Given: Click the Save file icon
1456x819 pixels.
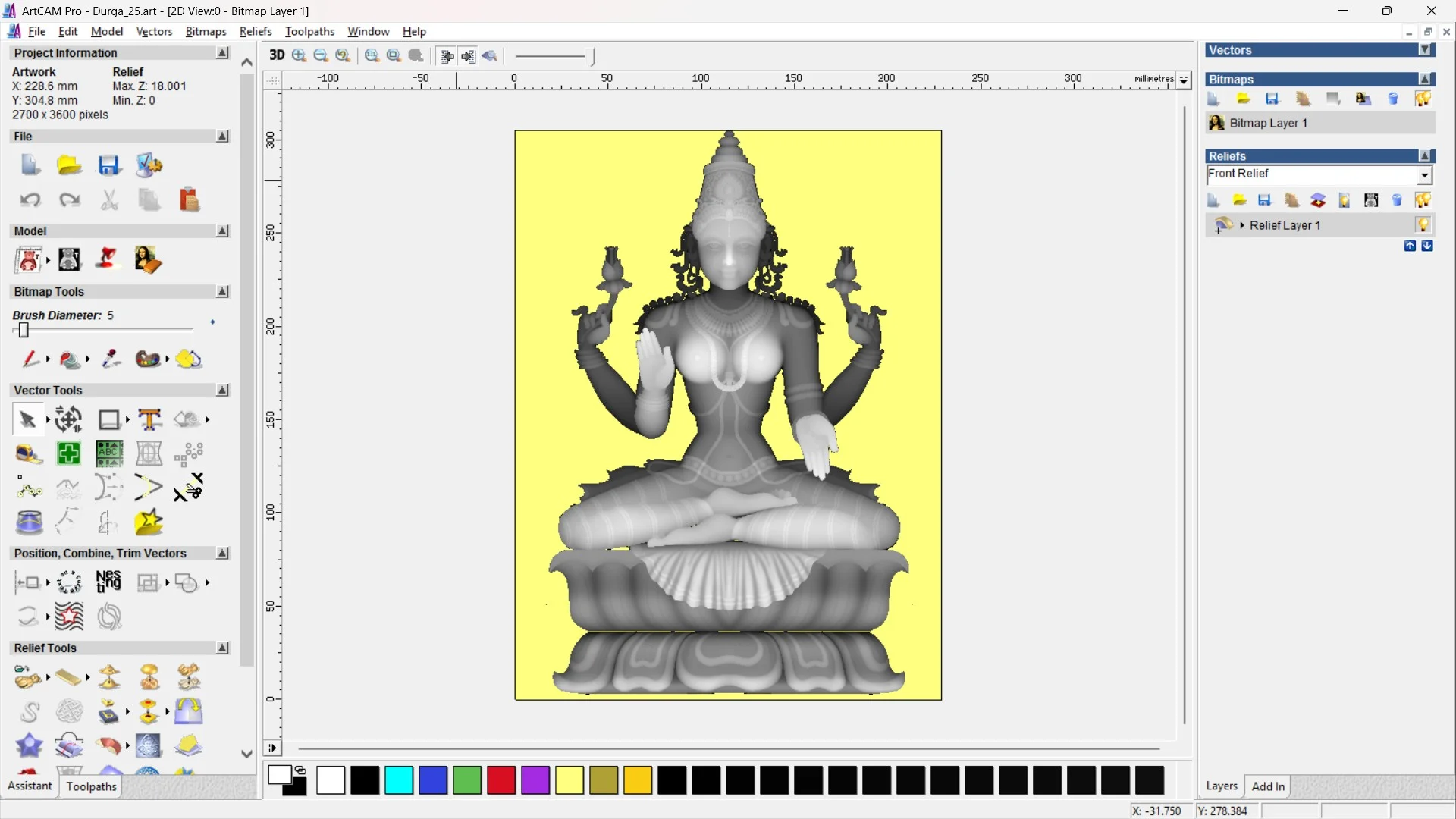Looking at the screenshot, I should click(108, 165).
